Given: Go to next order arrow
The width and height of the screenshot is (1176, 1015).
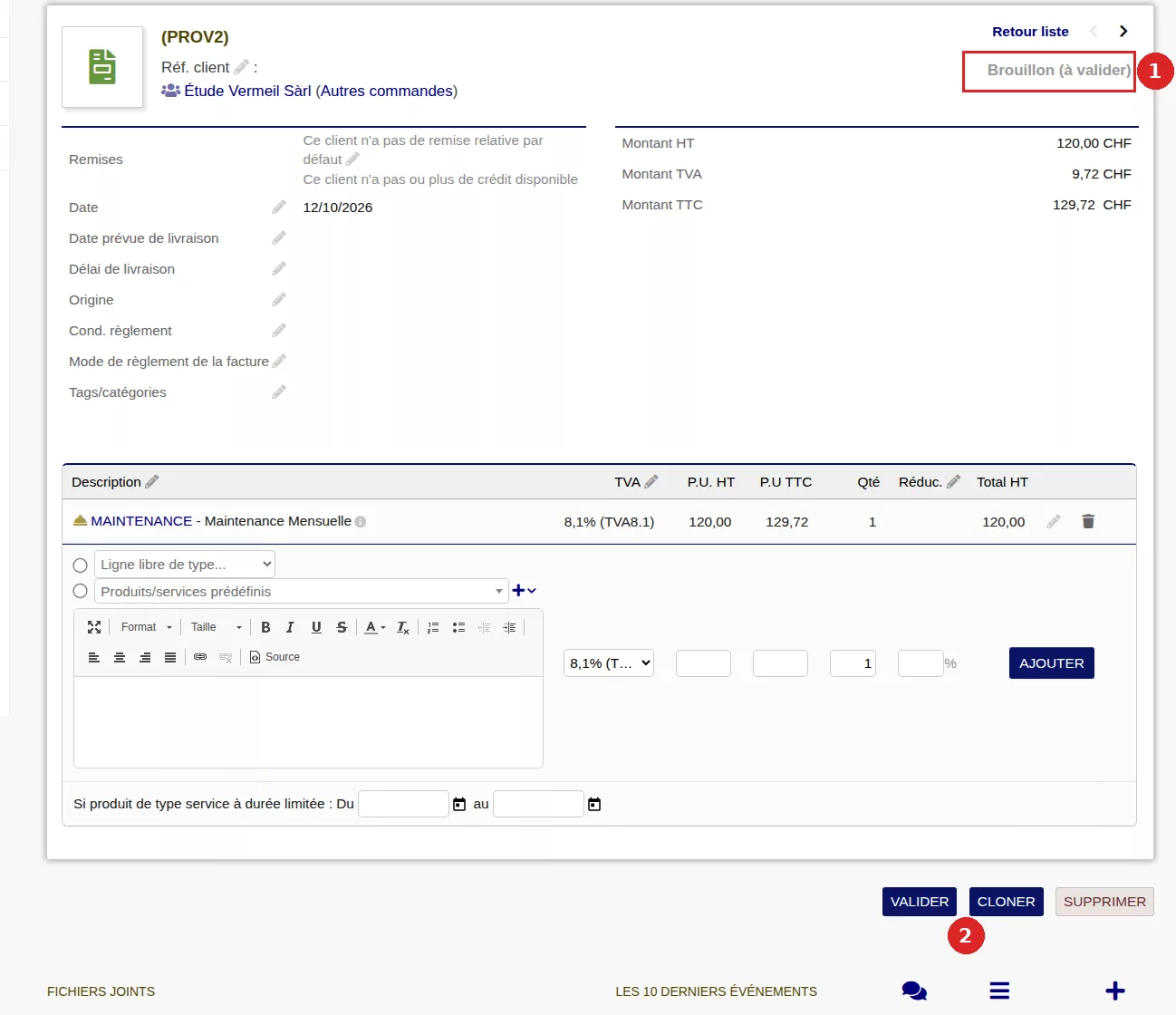Looking at the screenshot, I should [x=1123, y=32].
